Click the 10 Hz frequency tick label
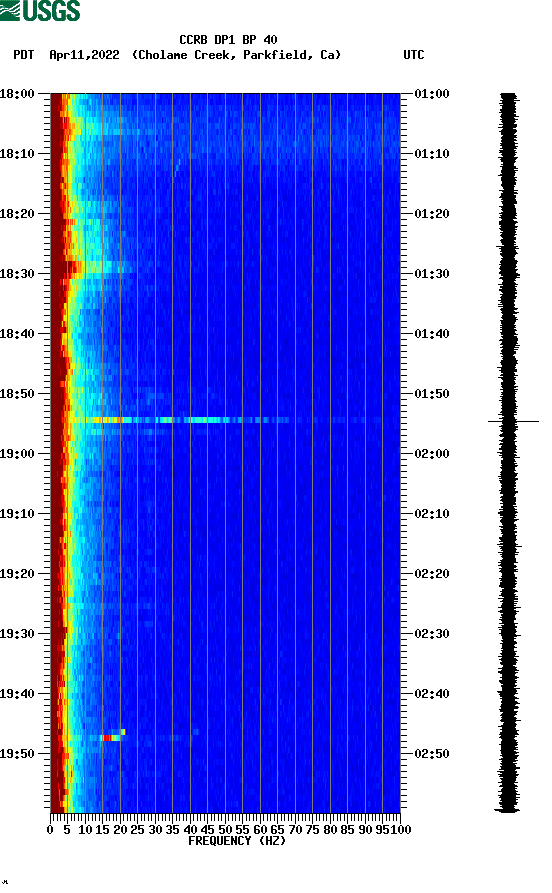This screenshot has height=893, width=552. click(x=85, y=830)
